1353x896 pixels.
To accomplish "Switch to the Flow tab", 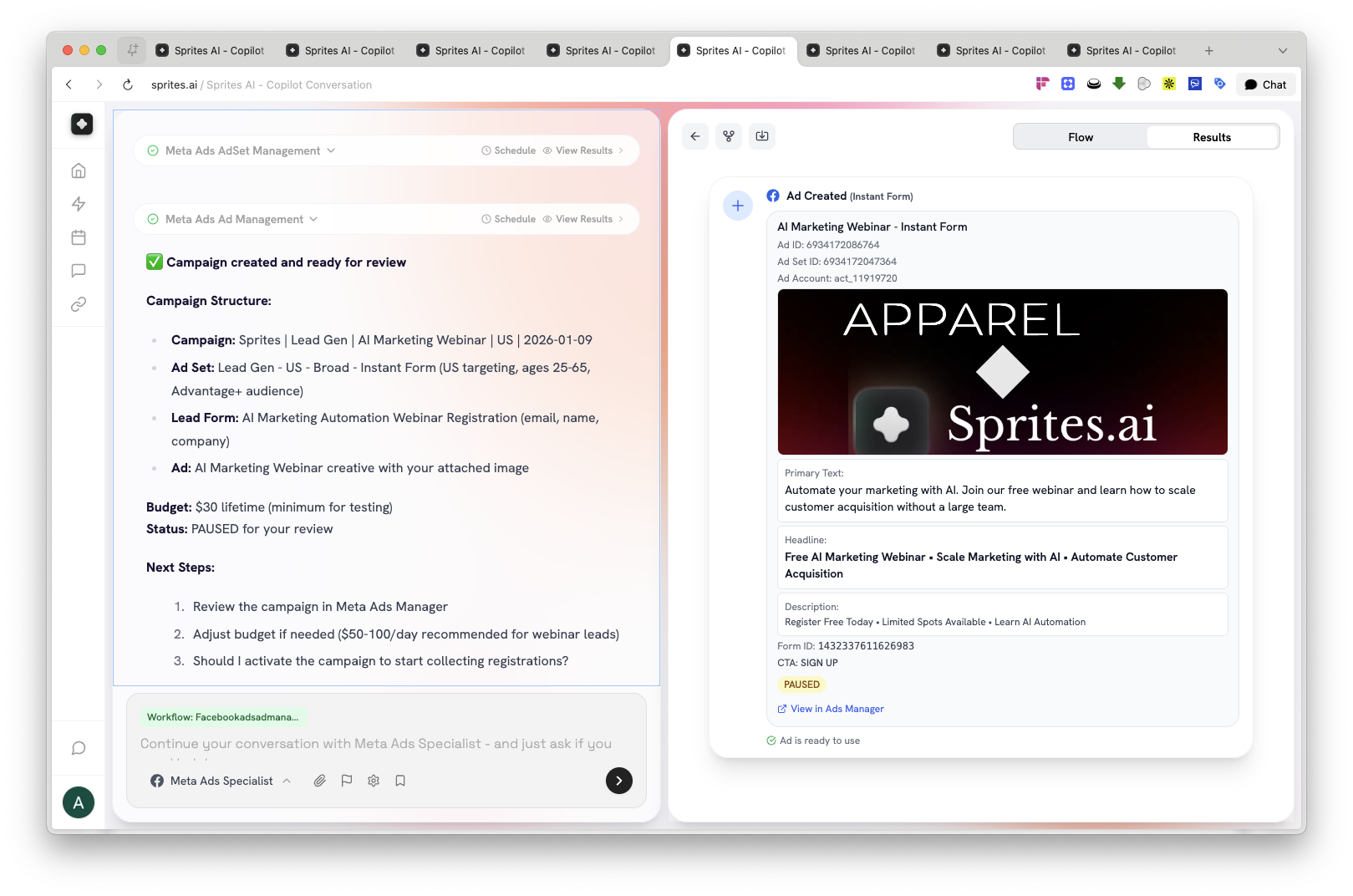I will point(1081,137).
